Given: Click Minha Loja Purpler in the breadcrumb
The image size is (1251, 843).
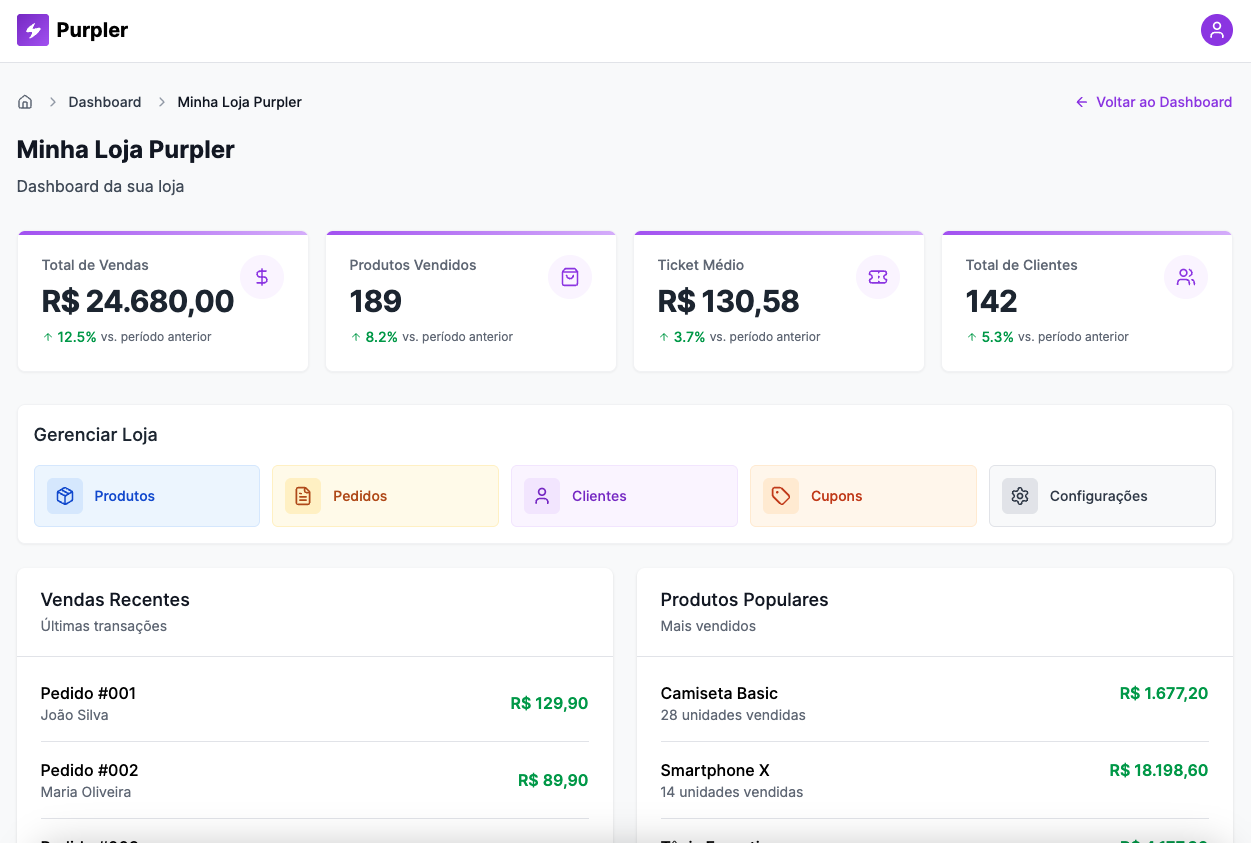Looking at the screenshot, I should pyautogui.click(x=239, y=101).
